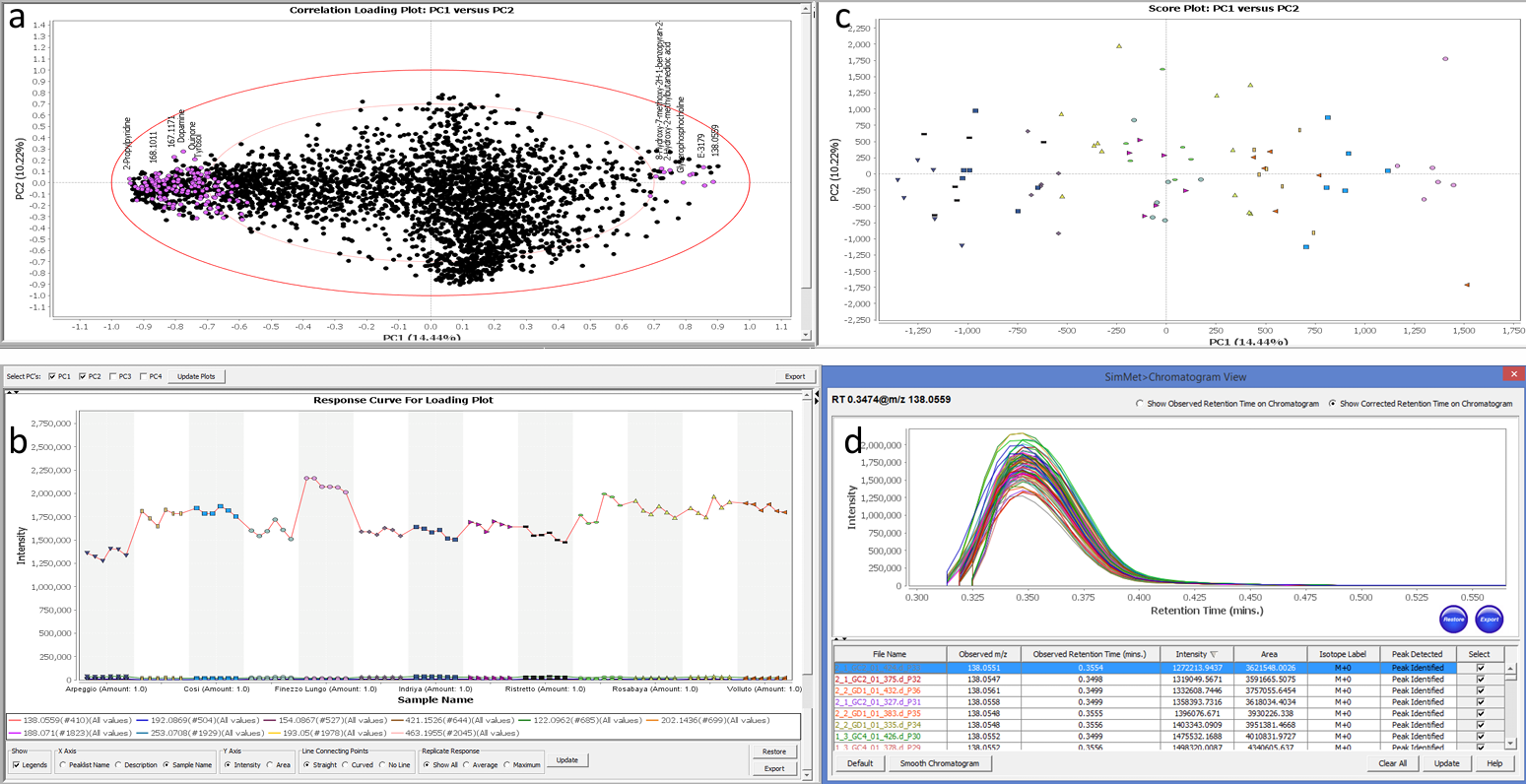
Task: Click the round blue Restore icon on chromatogram
Action: [x=1453, y=620]
